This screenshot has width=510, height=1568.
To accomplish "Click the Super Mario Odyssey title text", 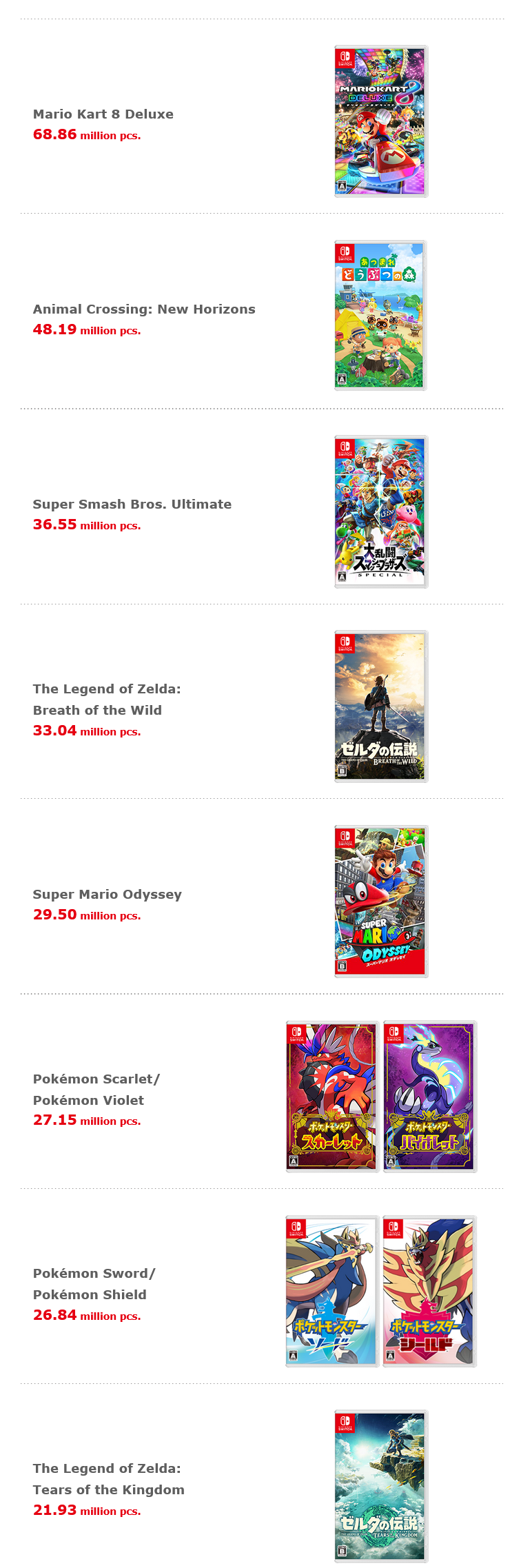I will (x=108, y=895).
